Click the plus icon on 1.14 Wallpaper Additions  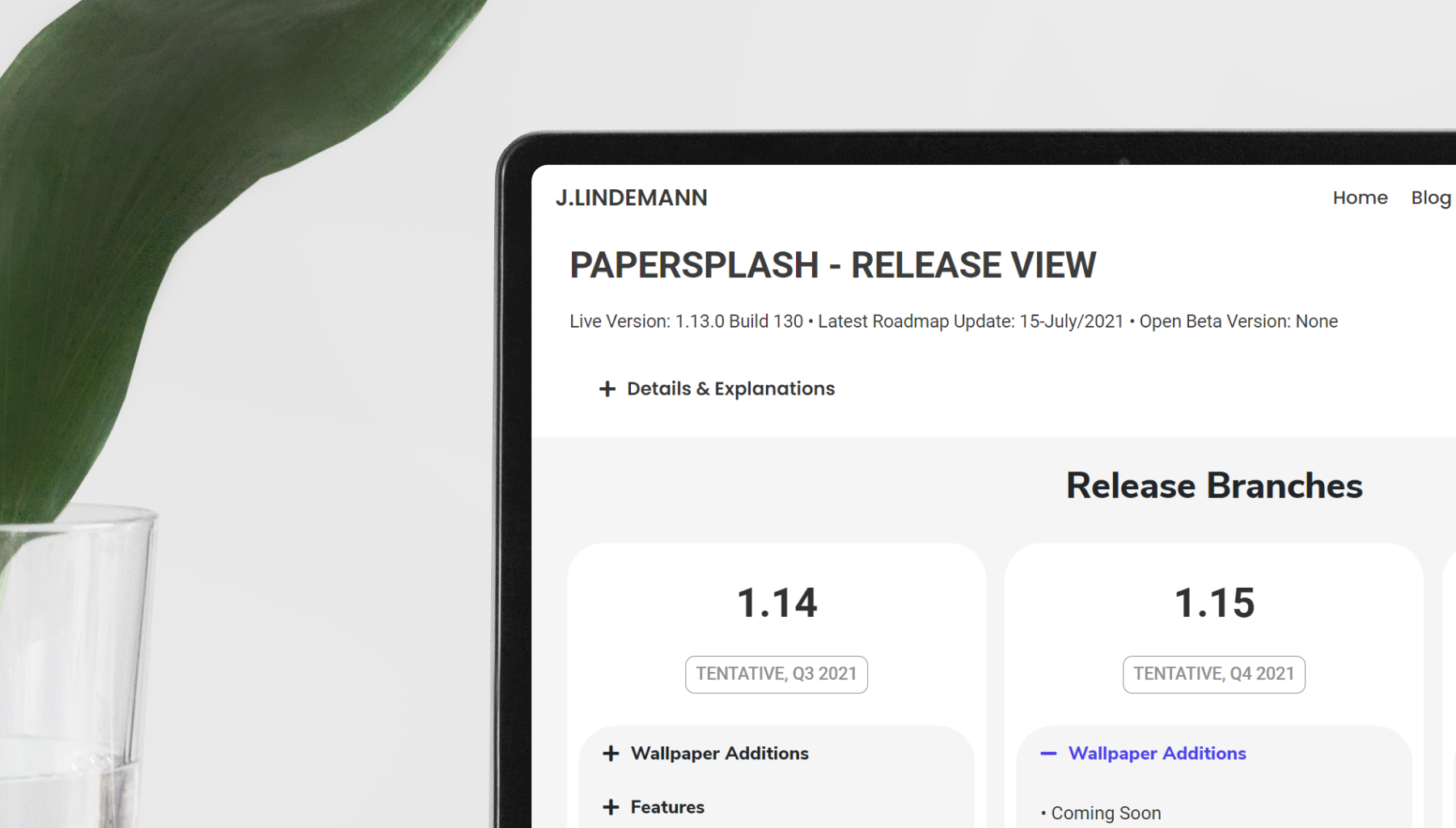click(x=611, y=754)
